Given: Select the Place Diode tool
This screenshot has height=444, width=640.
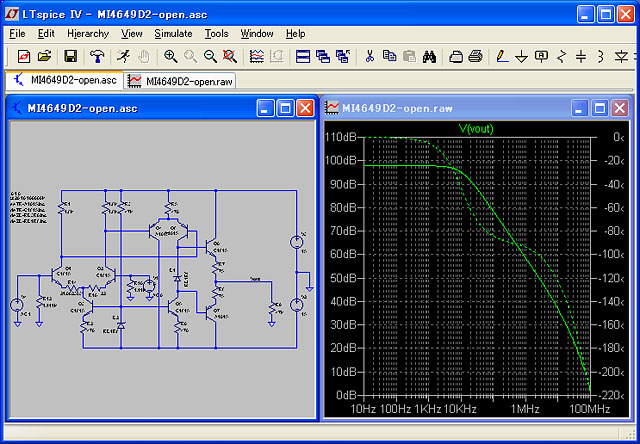Looking at the screenshot, I should click(x=622, y=56).
